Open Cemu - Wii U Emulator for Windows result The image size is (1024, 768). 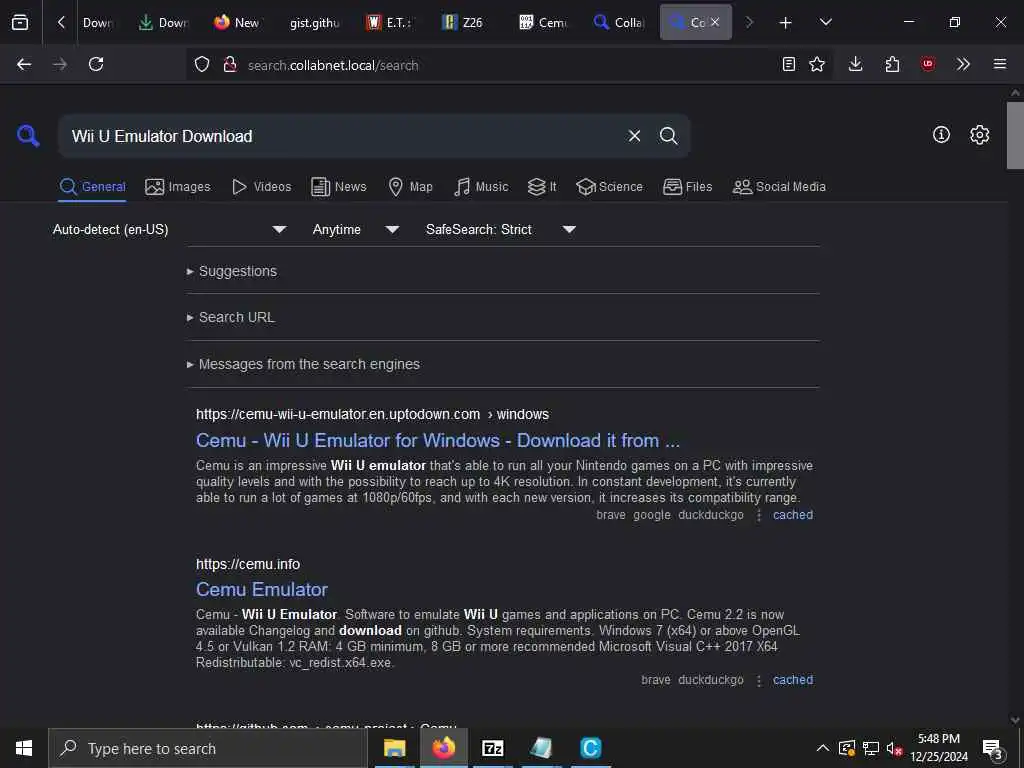[x=438, y=441]
